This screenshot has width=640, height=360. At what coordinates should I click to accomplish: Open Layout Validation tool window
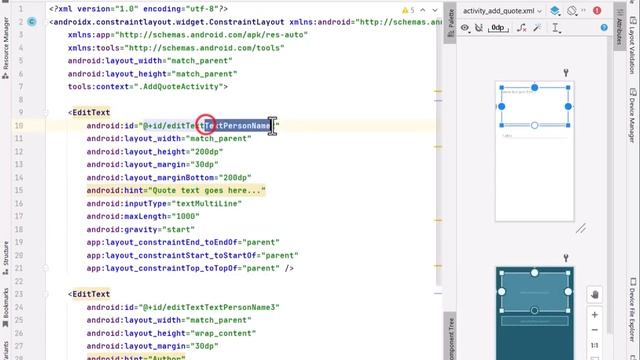click(x=632, y=44)
